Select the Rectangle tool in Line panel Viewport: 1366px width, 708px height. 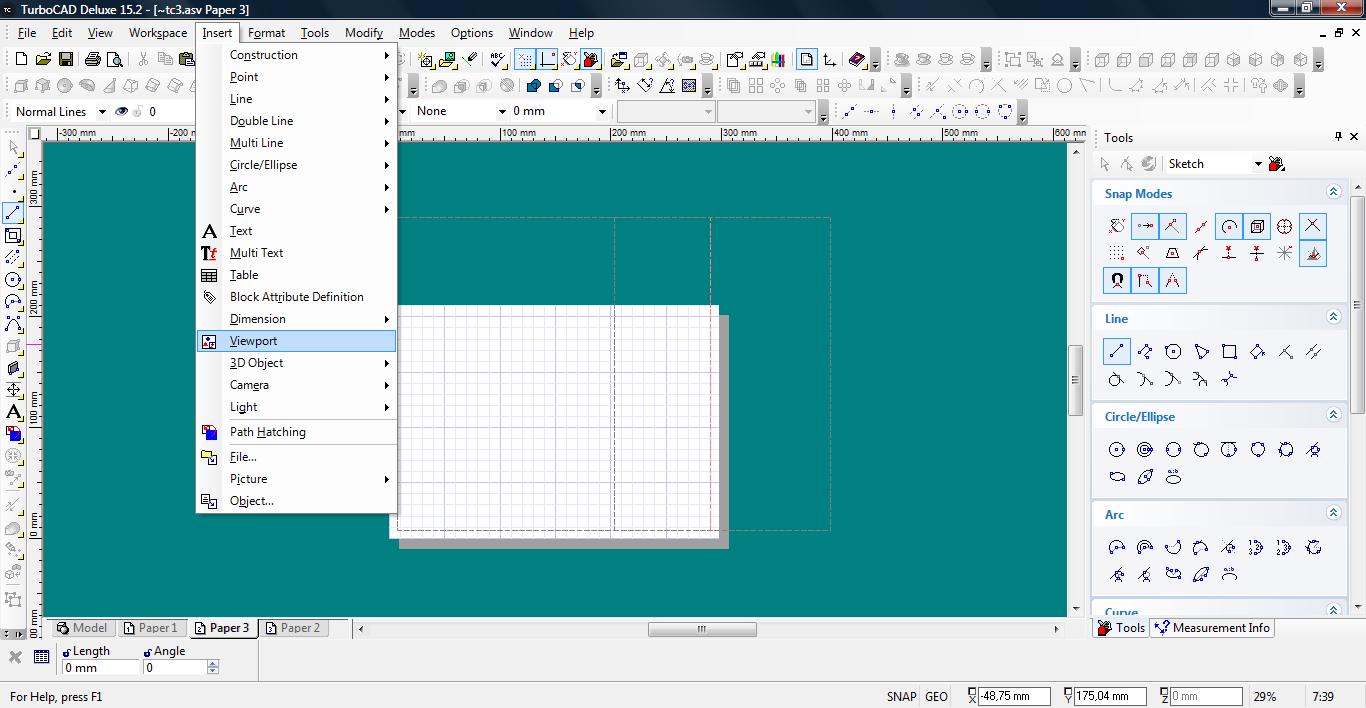[x=1229, y=351]
